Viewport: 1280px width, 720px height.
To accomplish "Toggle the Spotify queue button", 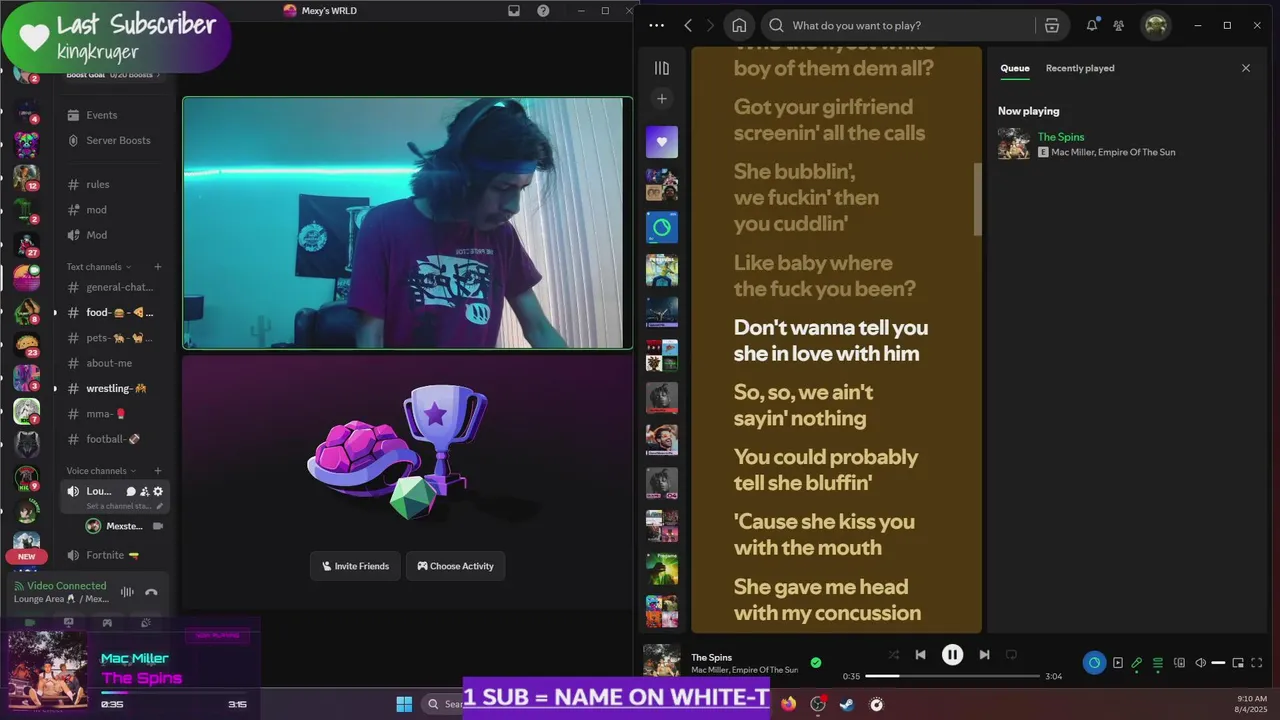I will [x=1158, y=663].
